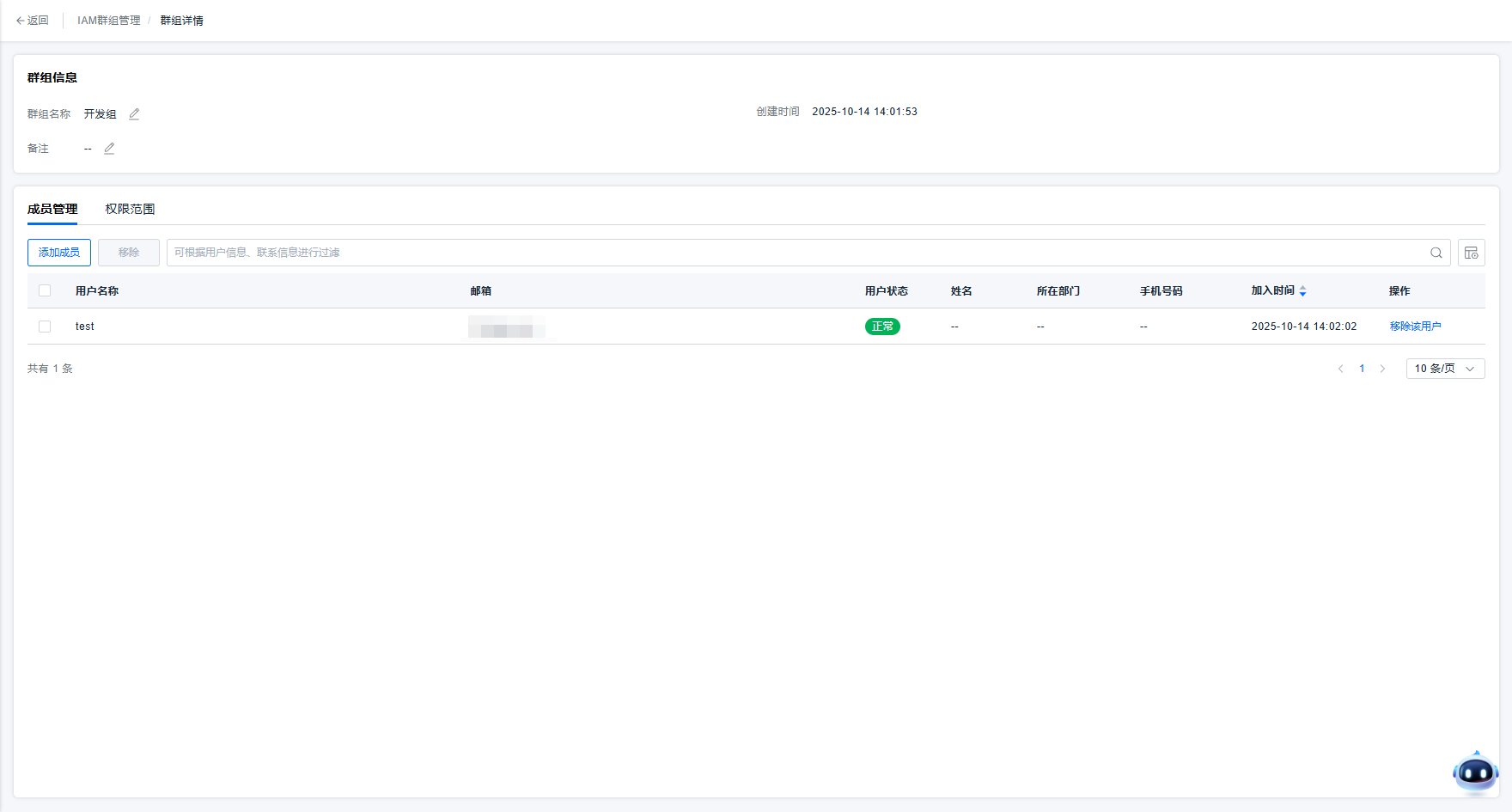Image resolution: width=1512 pixels, height=812 pixels.
Task: Check the test user row checkbox
Action: (x=45, y=327)
